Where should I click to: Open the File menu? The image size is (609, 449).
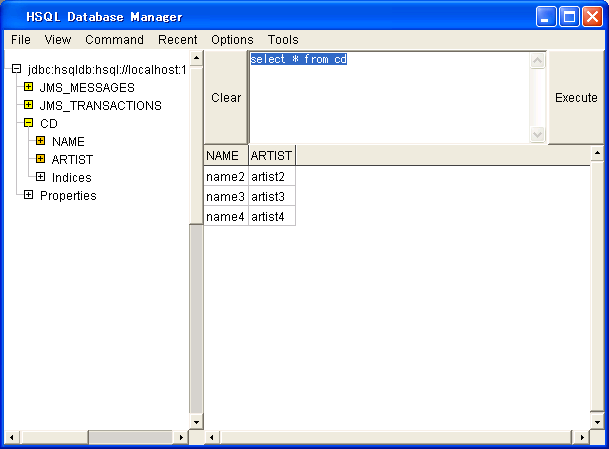pyautogui.click(x=21, y=40)
